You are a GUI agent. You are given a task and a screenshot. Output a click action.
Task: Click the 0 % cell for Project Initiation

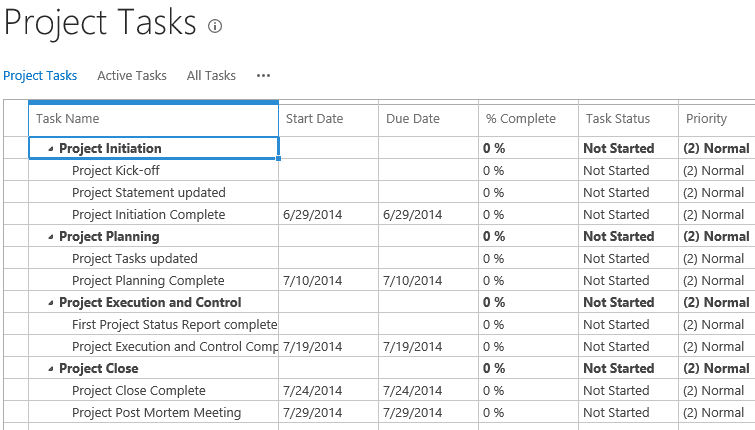(x=529, y=148)
